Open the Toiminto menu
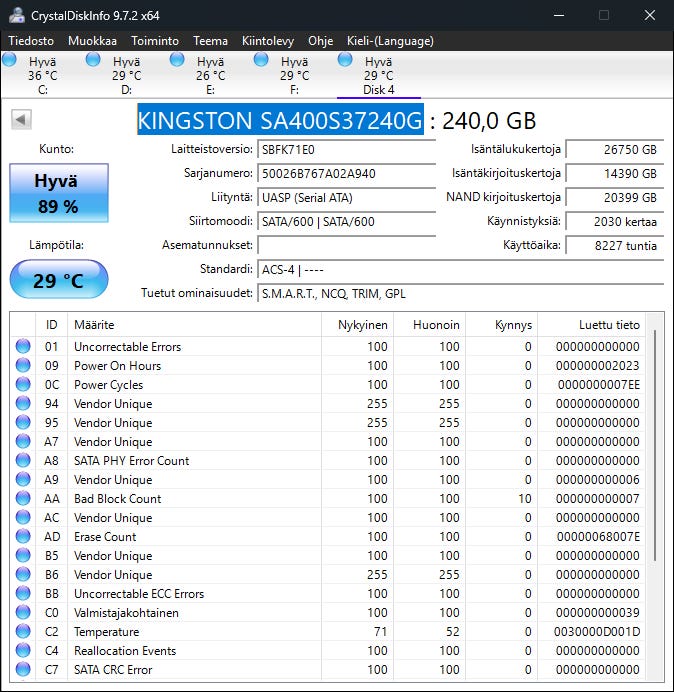Viewport: 674px width, 692px height. pos(155,41)
